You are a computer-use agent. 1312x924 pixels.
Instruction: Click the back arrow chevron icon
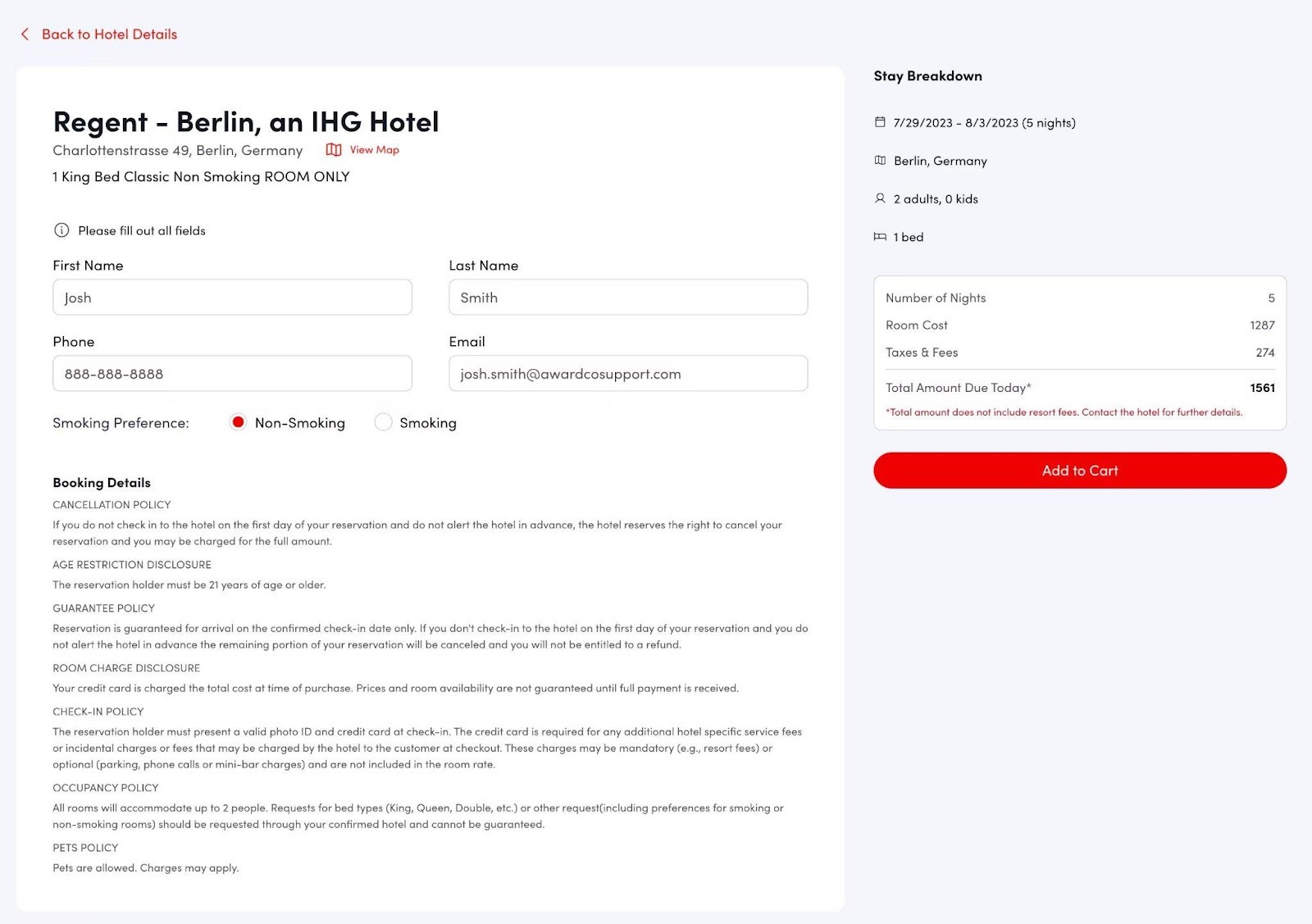pos(25,34)
